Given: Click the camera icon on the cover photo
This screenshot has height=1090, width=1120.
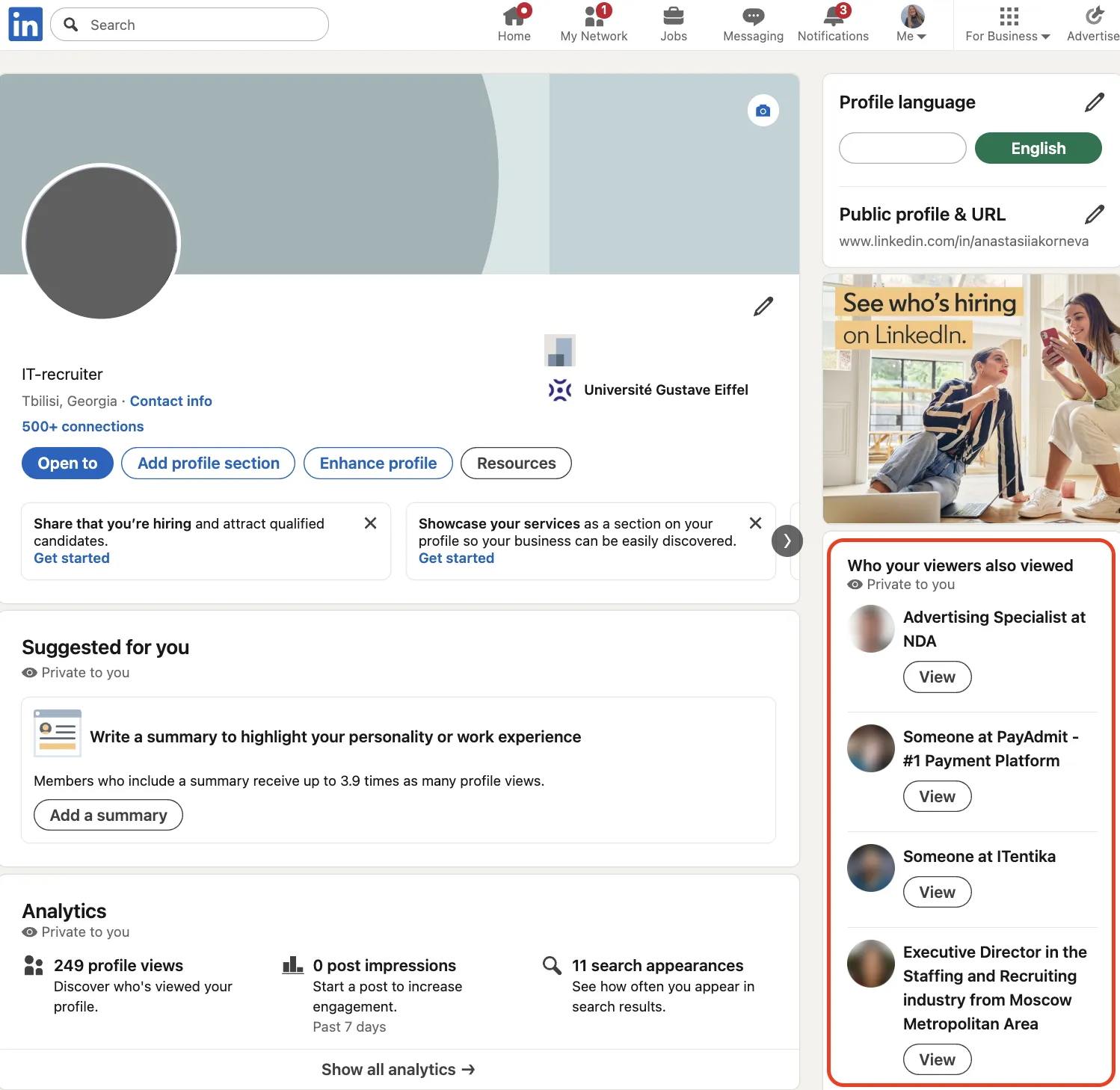Looking at the screenshot, I should pyautogui.click(x=763, y=110).
